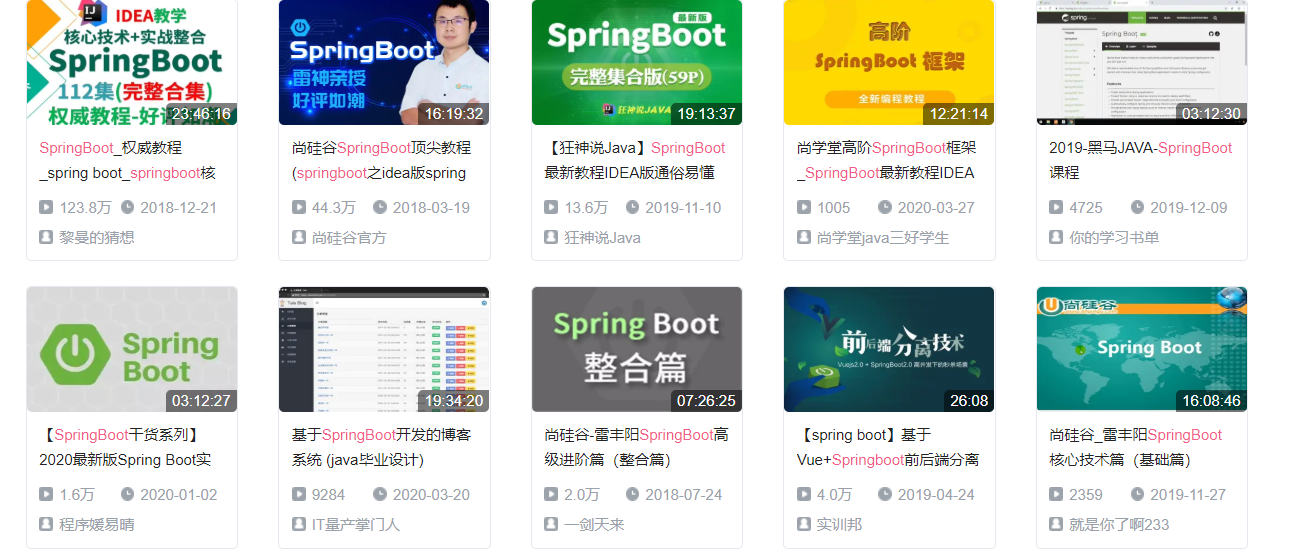Click play-count icon next to 4.0万
1291x559 pixels.
coord(804,495)
